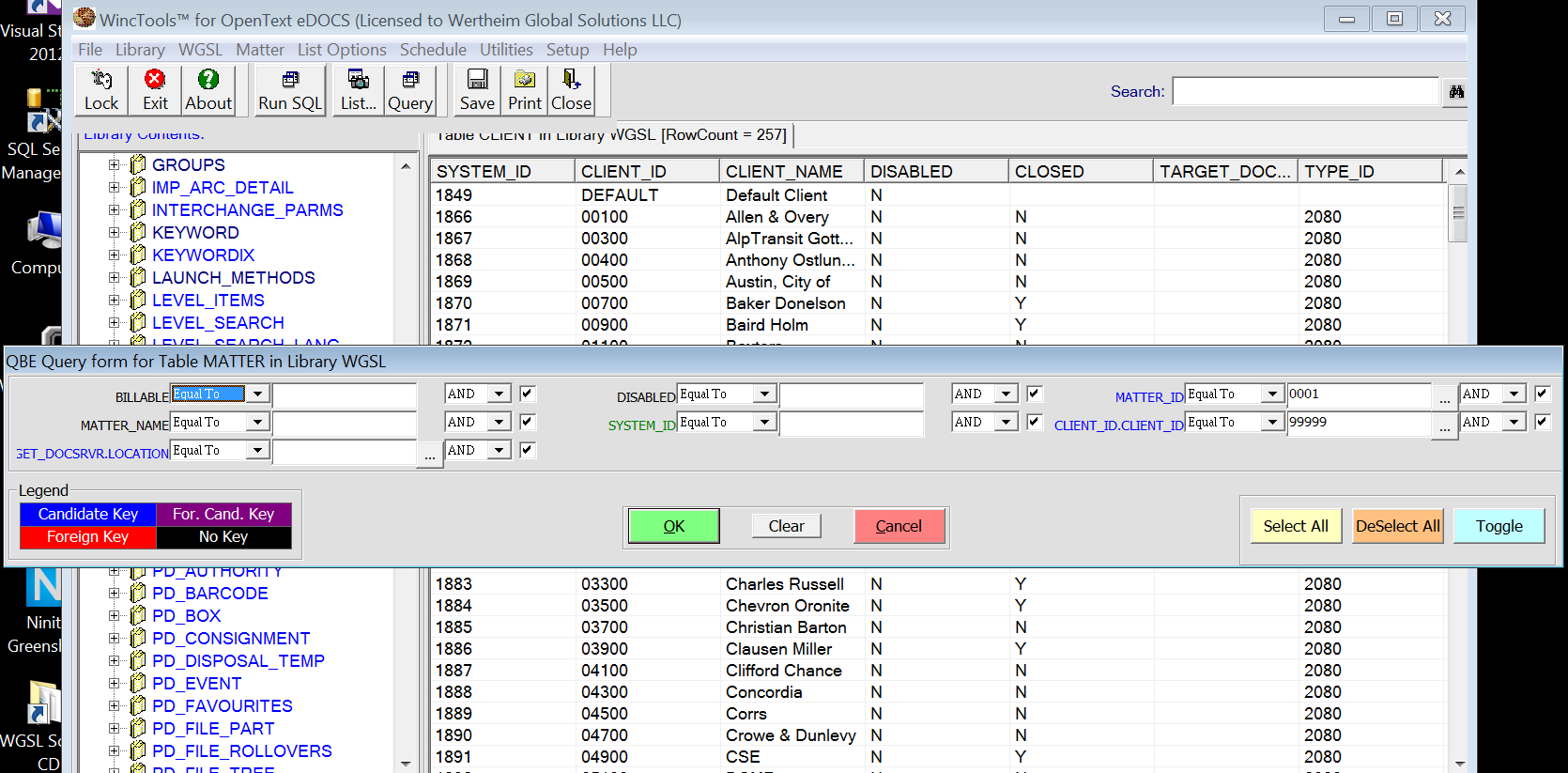Screen dimensions: 1568x773
Task: Toggle the SYSTEM_ID row checkbox
Action: (1035, 422)
